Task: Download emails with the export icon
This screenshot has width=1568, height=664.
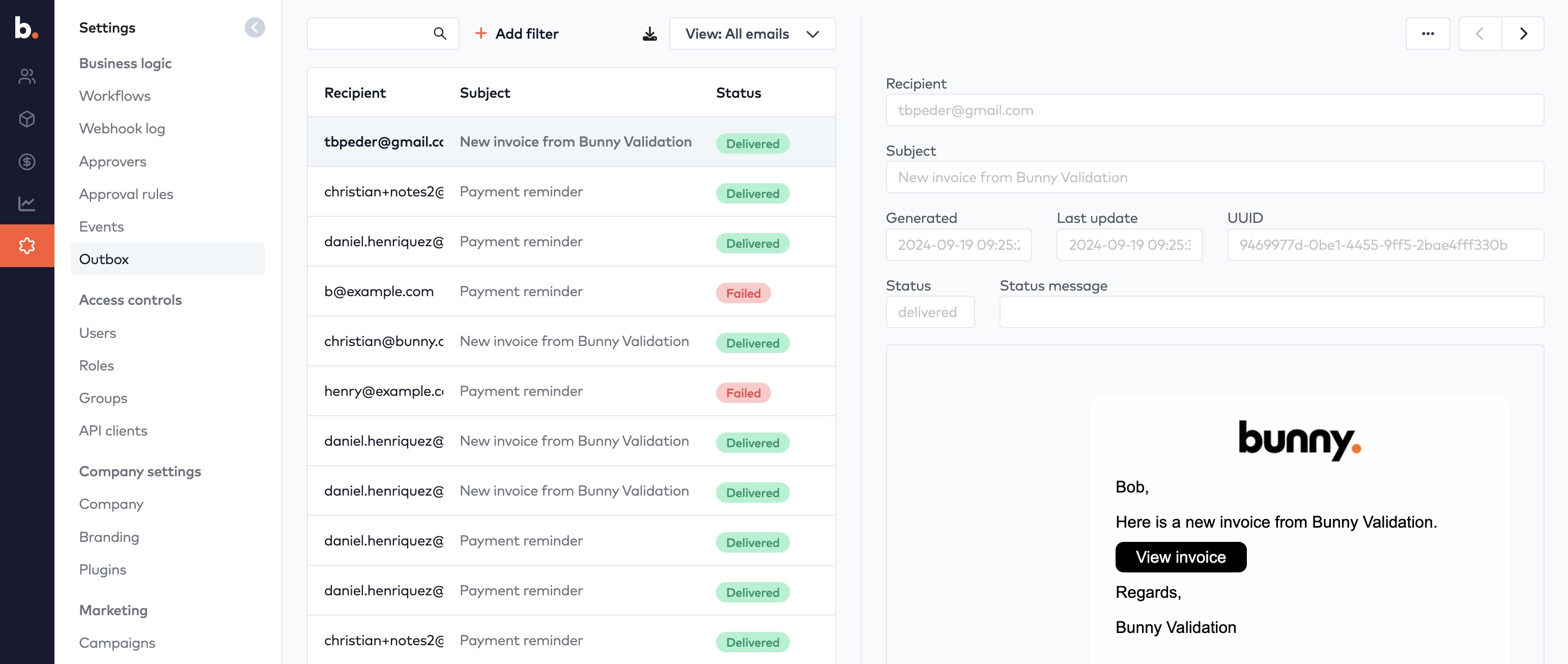Action: point(649,34)
